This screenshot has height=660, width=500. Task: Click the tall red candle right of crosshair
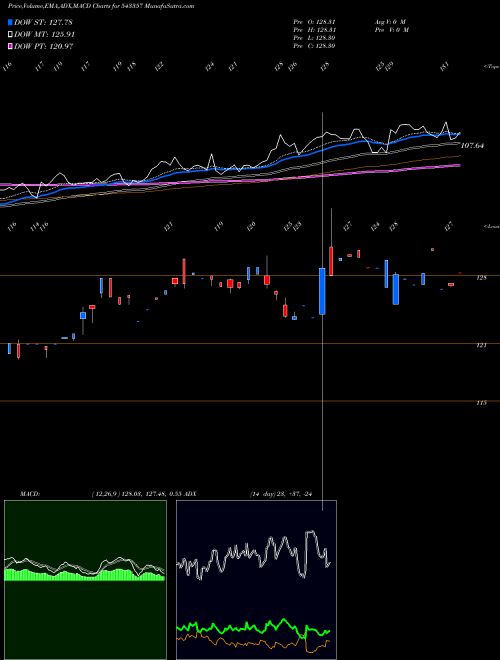[331, 261]
